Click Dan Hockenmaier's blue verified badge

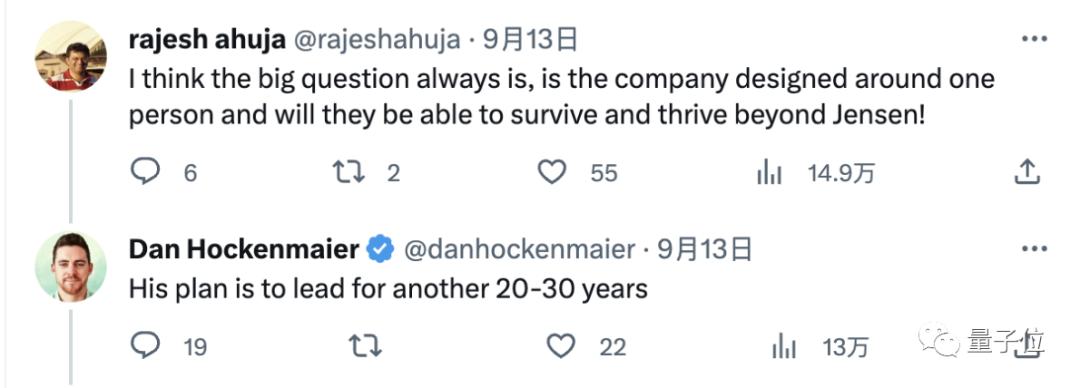point(380,249)
